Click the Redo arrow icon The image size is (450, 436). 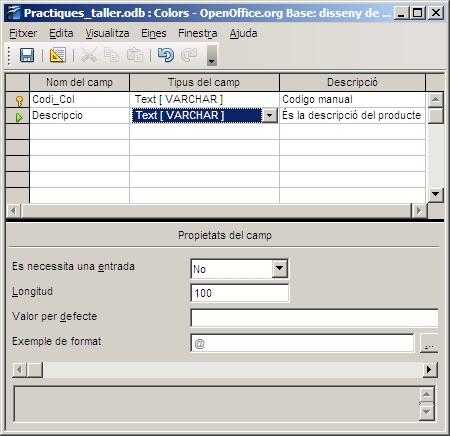click(189, 55)
